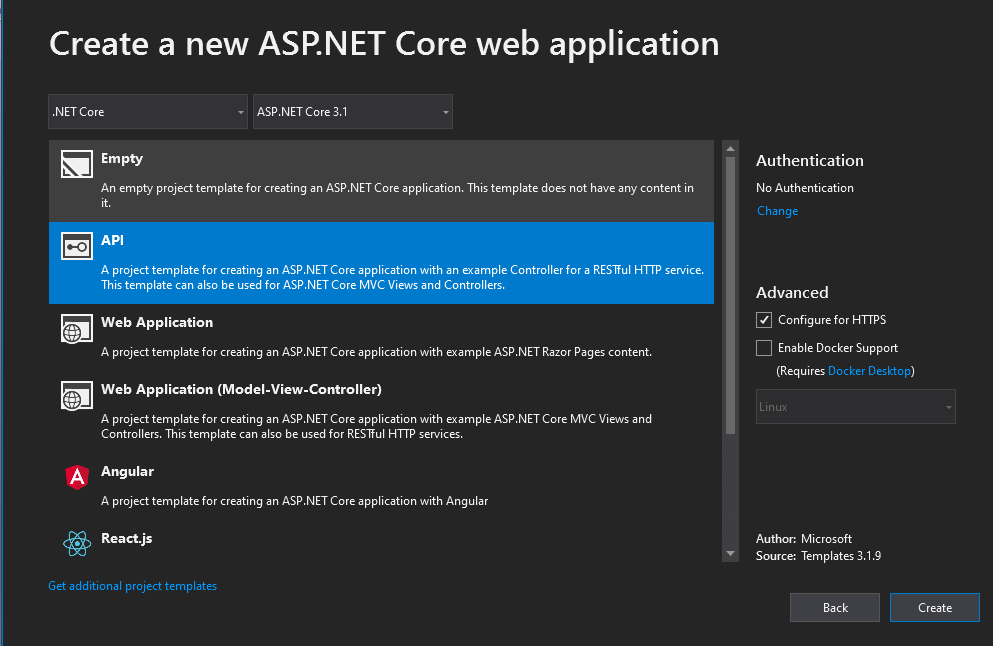Click the red Angular logo icon
Image resolution: width=993 pixels, height=646 pixels.
pyautogui.click(x=77, y=477)
